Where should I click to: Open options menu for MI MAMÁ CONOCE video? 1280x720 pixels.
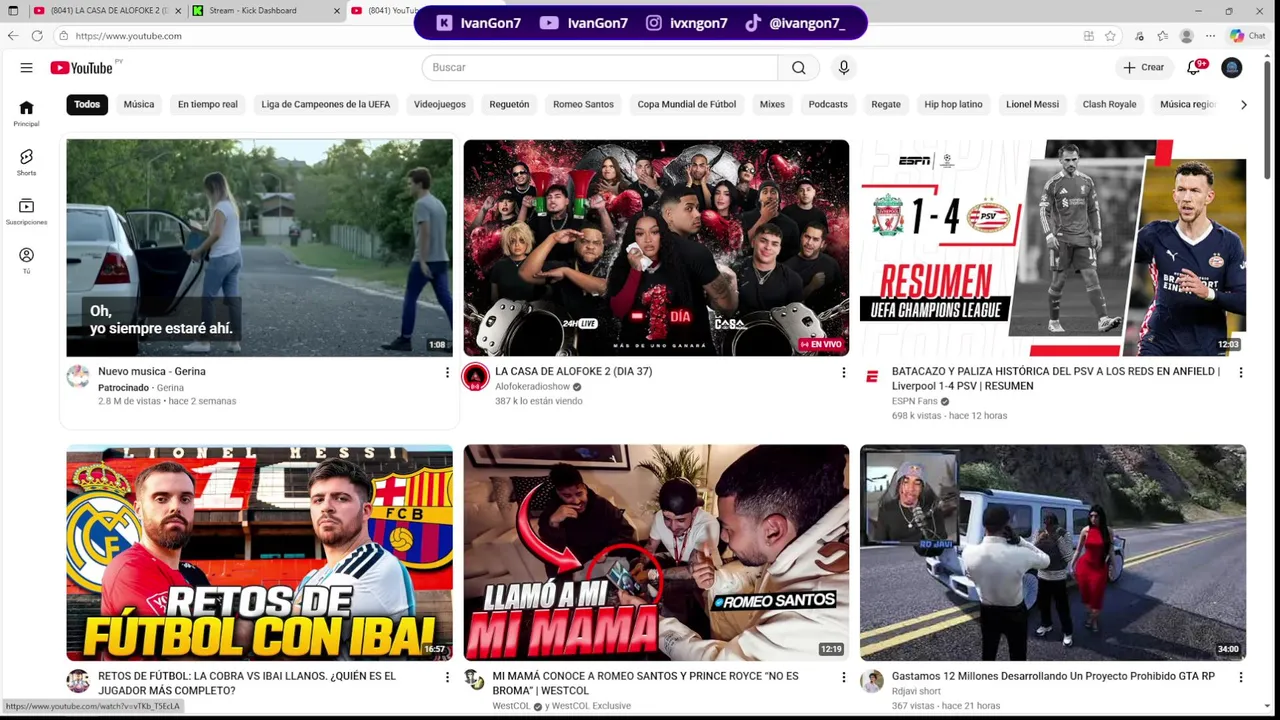coord(843,677)
